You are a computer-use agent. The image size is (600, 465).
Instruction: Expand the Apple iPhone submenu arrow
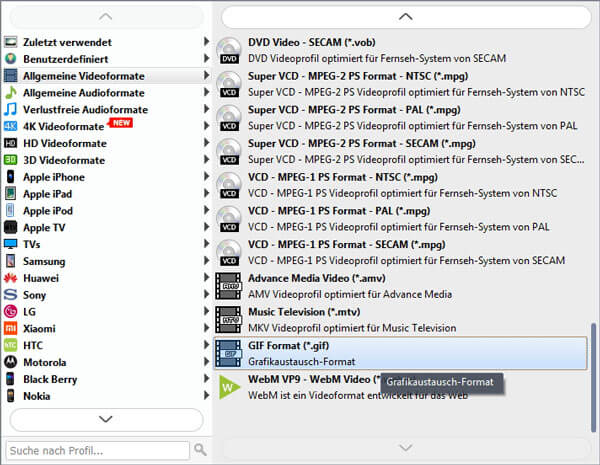(x=206, y=177)
